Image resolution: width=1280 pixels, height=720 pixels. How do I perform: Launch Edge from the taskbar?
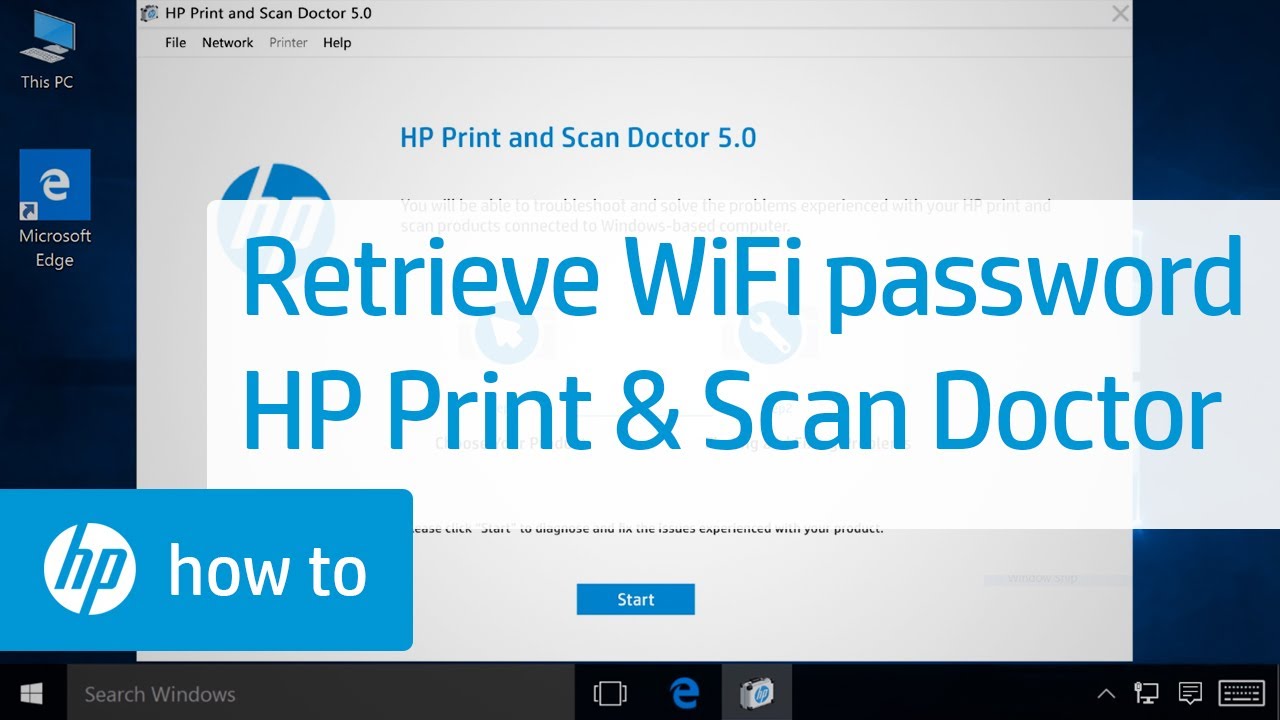684,693
